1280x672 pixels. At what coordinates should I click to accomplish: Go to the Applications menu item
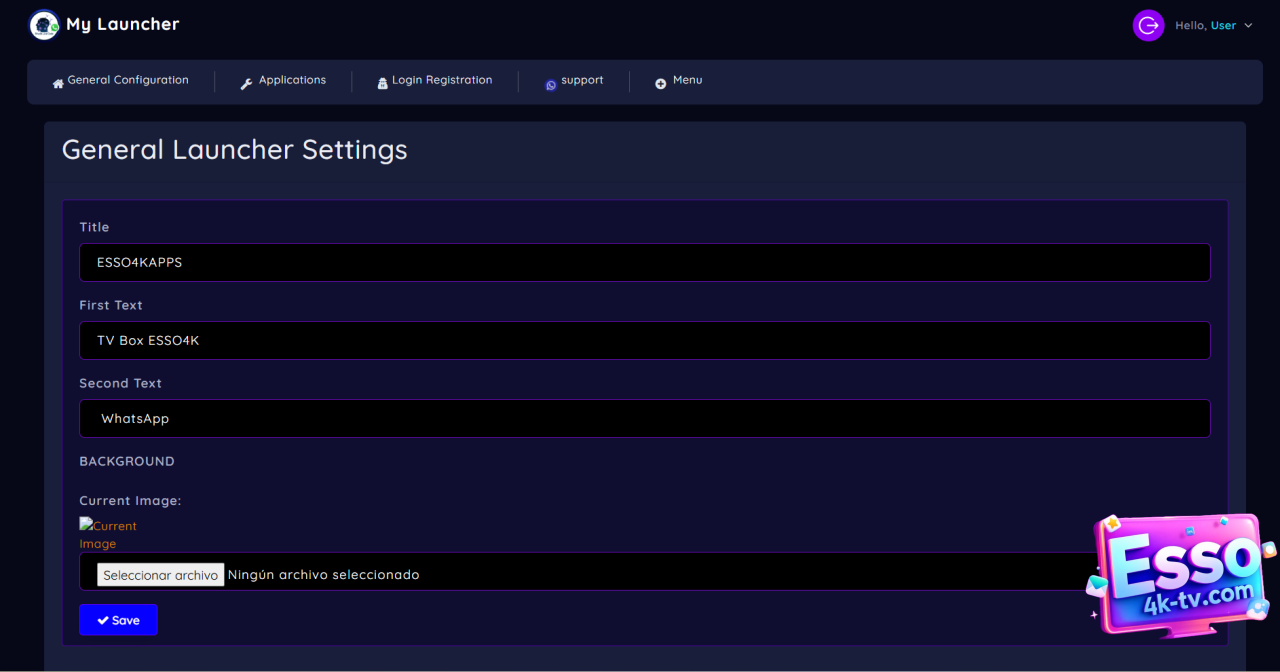(292, 80)
